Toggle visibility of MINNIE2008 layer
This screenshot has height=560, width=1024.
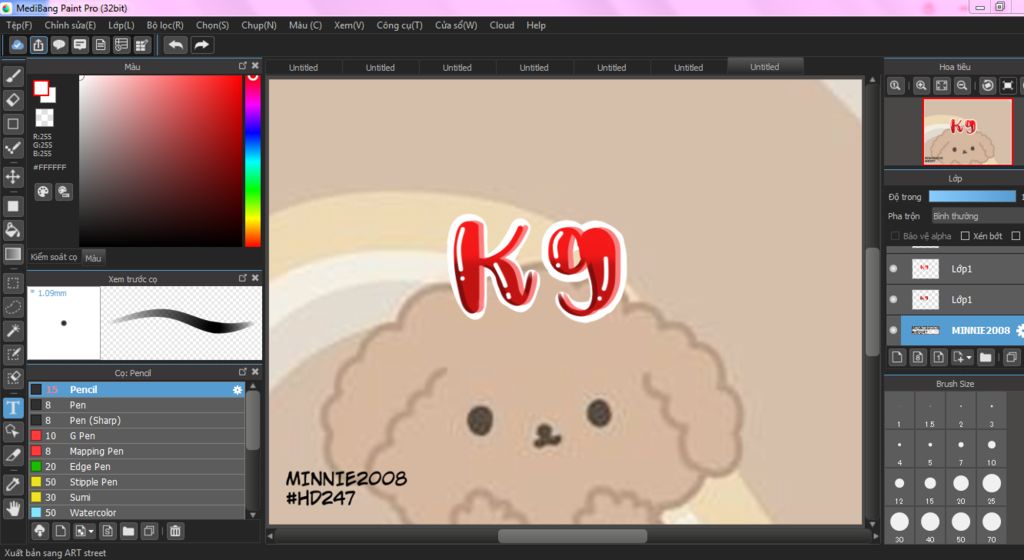tap(893, 330)
